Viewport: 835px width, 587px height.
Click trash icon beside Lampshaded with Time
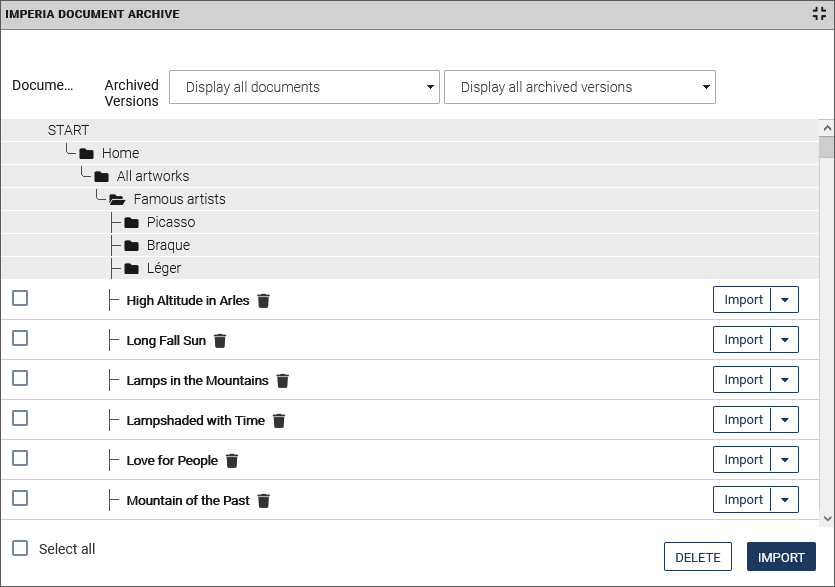(x=279, y=421)
